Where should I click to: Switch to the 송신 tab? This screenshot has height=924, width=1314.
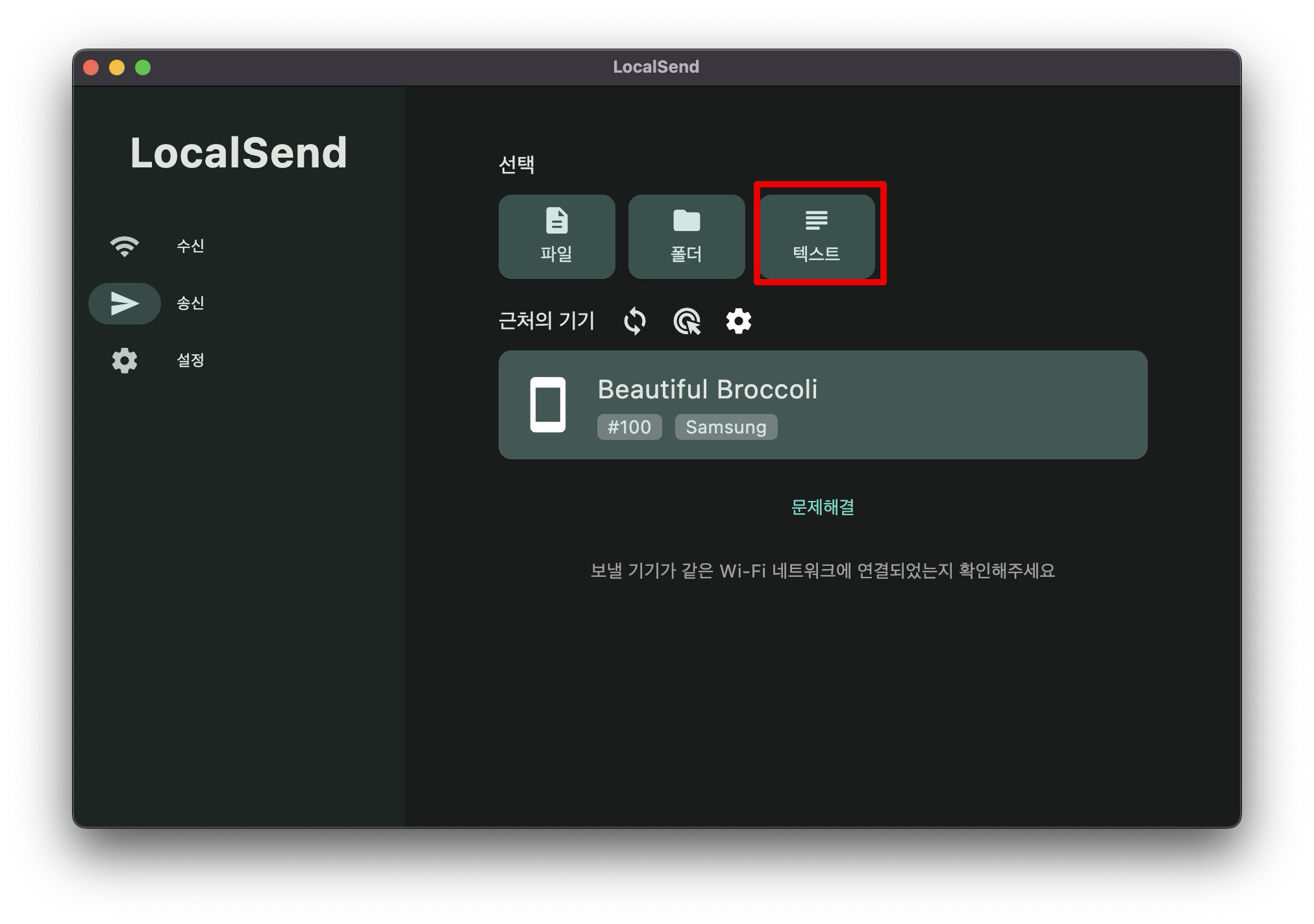pos(190,304)
